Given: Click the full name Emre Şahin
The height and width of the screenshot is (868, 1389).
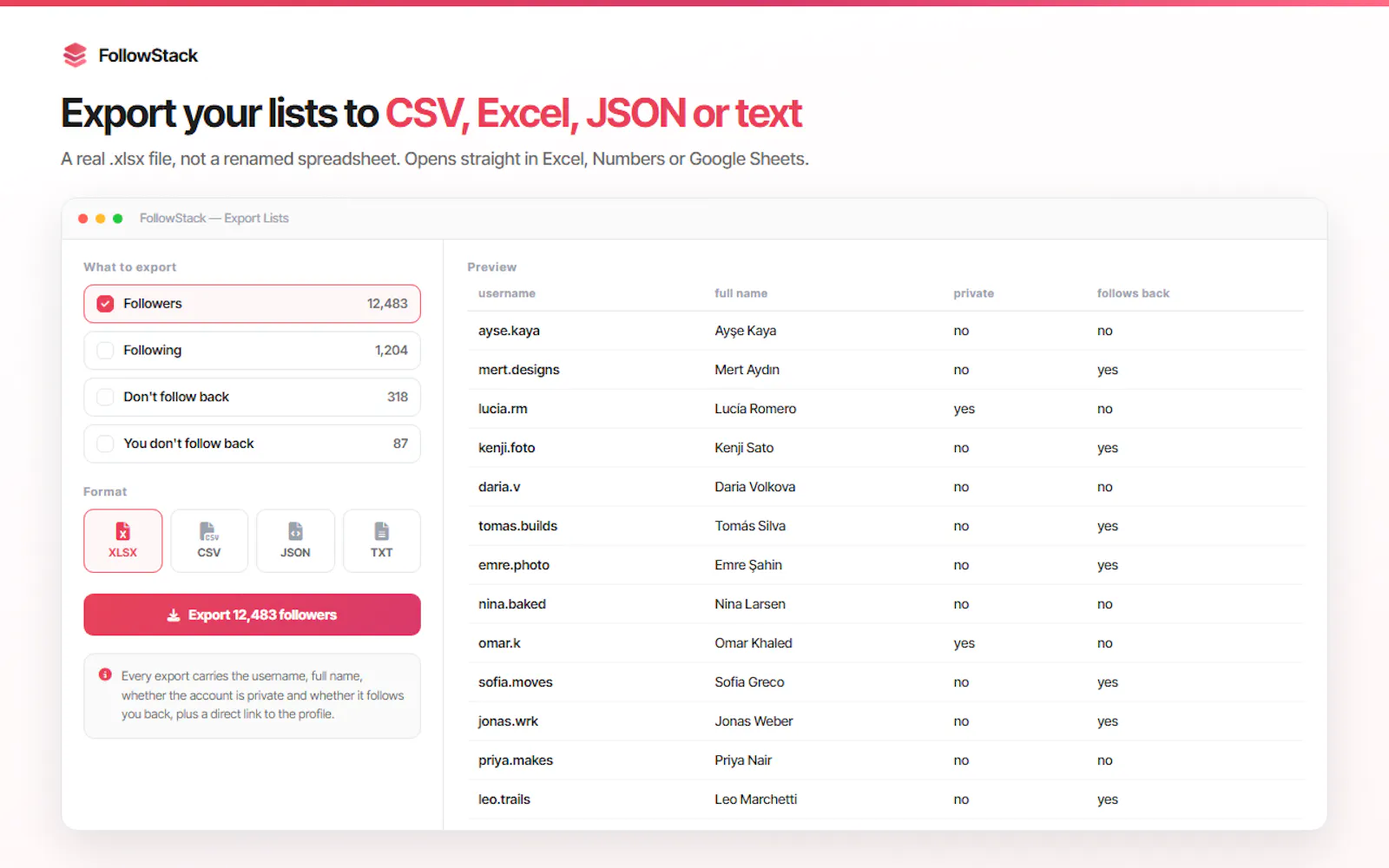Looking at the screenshot, I should (748, 565).
